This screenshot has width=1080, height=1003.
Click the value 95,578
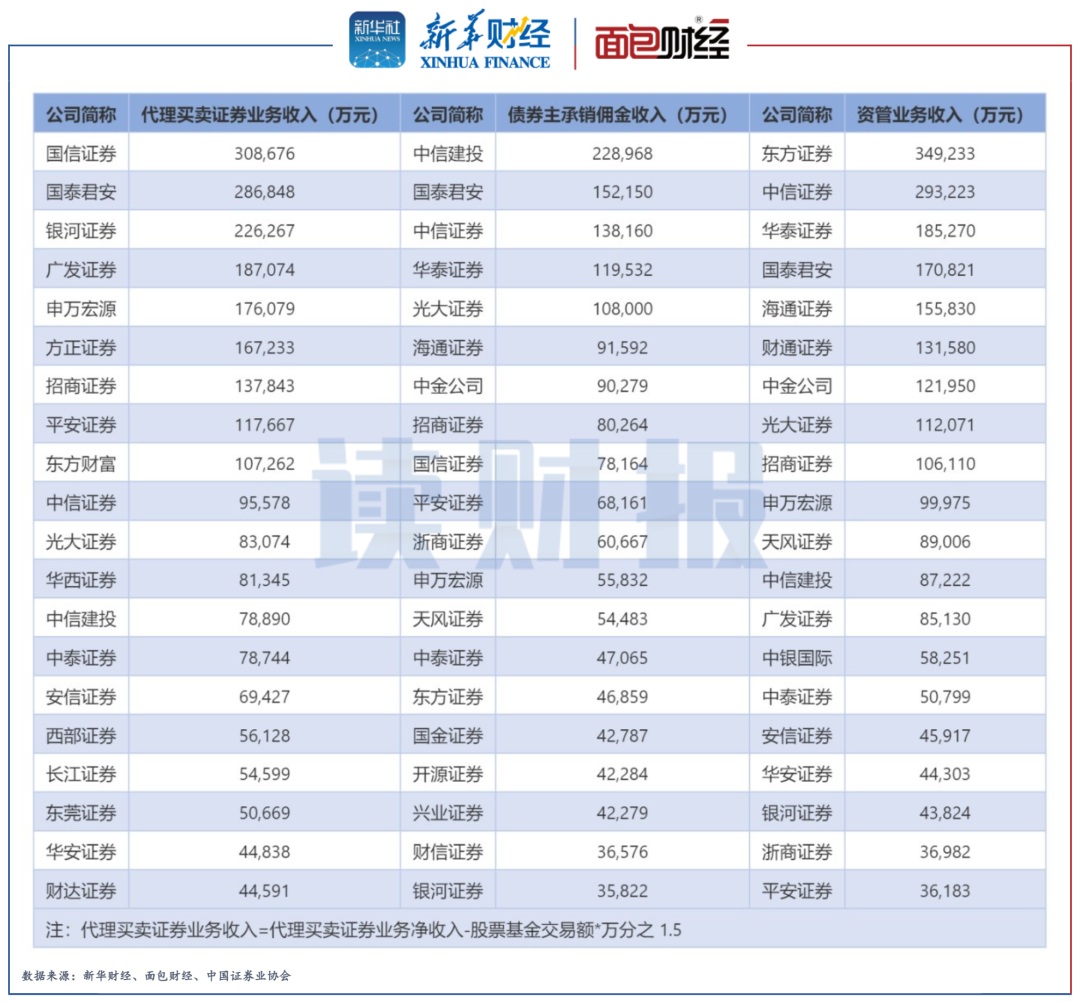tap(264, 503)
